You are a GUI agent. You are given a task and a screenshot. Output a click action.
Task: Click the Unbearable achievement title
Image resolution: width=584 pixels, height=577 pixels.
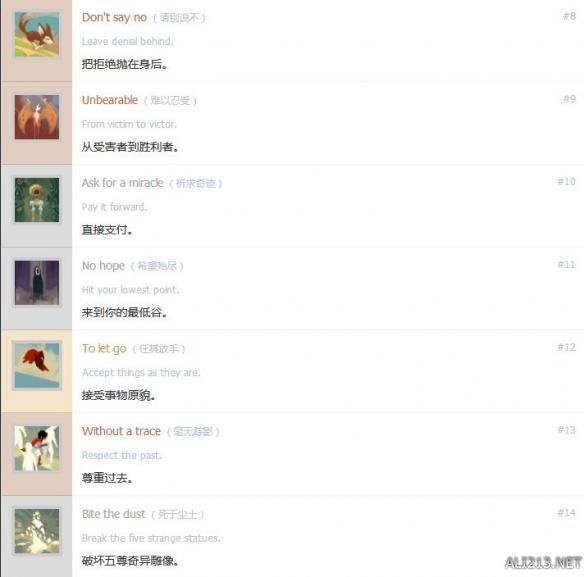[110, 100]
